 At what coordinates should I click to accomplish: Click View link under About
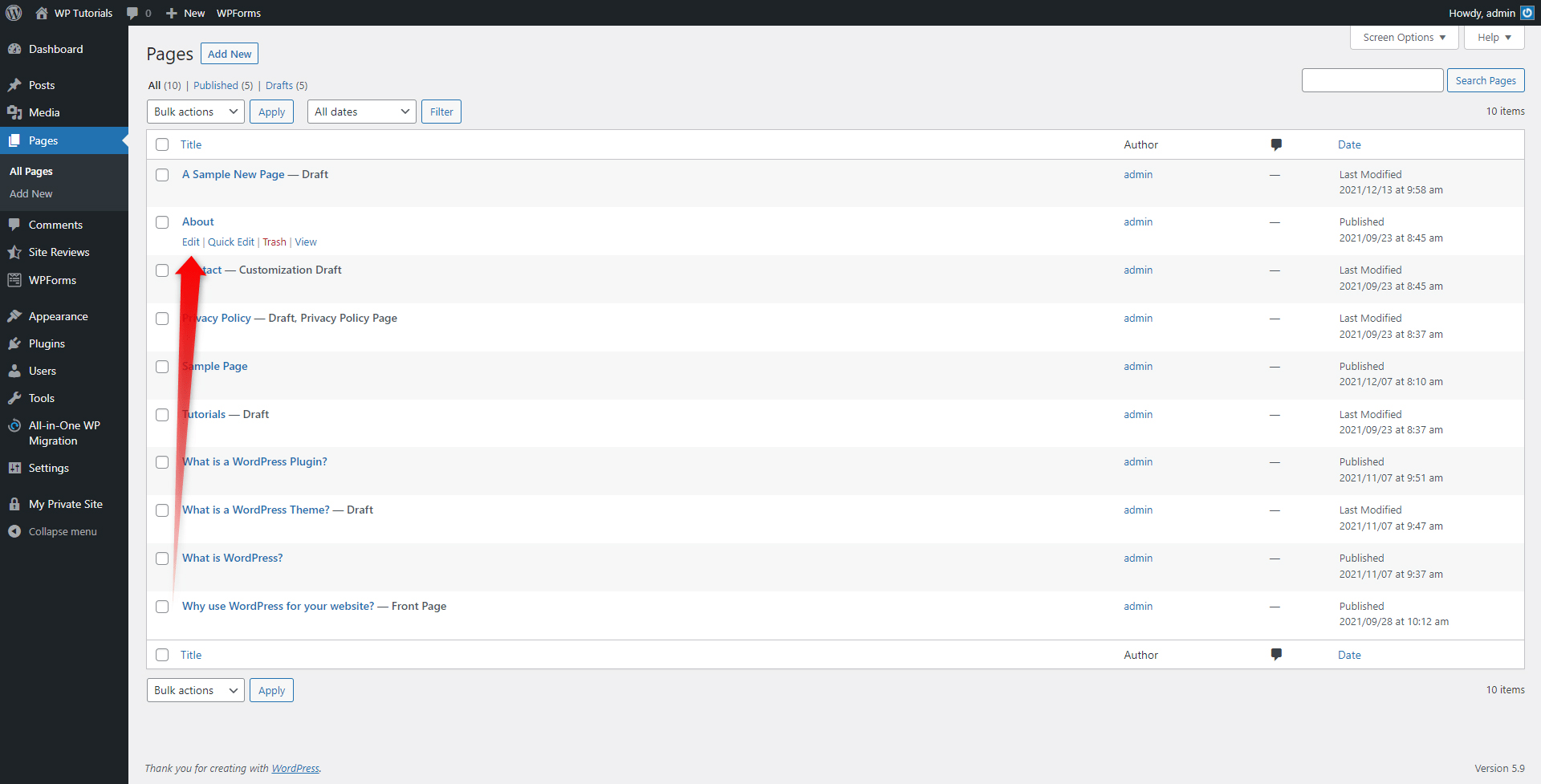click(x=306, y=242)
